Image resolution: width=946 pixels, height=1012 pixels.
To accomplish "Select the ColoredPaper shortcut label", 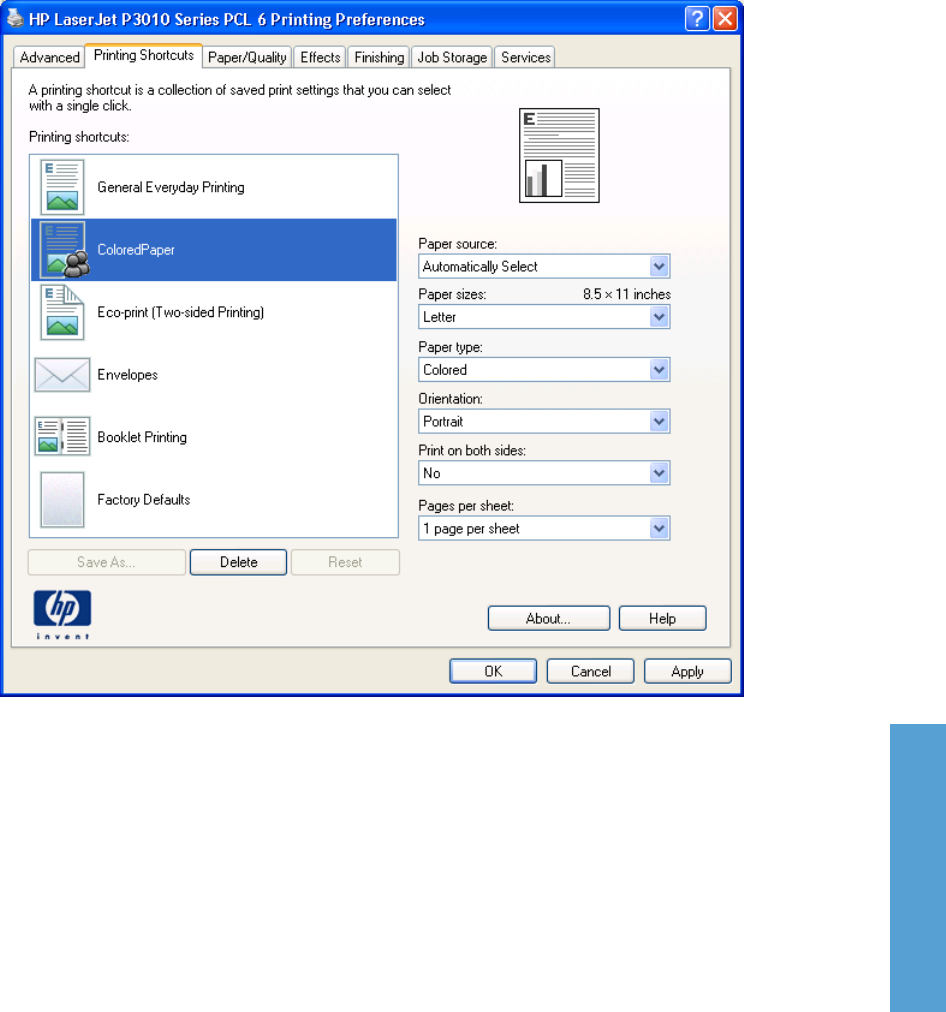I will (x=136, y=250).
